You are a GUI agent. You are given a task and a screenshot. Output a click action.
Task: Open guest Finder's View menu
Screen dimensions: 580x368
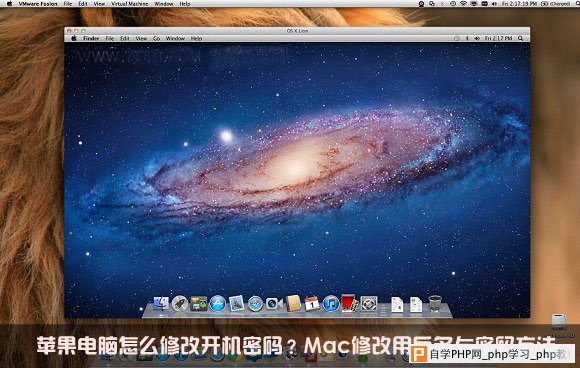tap(141, 38)
